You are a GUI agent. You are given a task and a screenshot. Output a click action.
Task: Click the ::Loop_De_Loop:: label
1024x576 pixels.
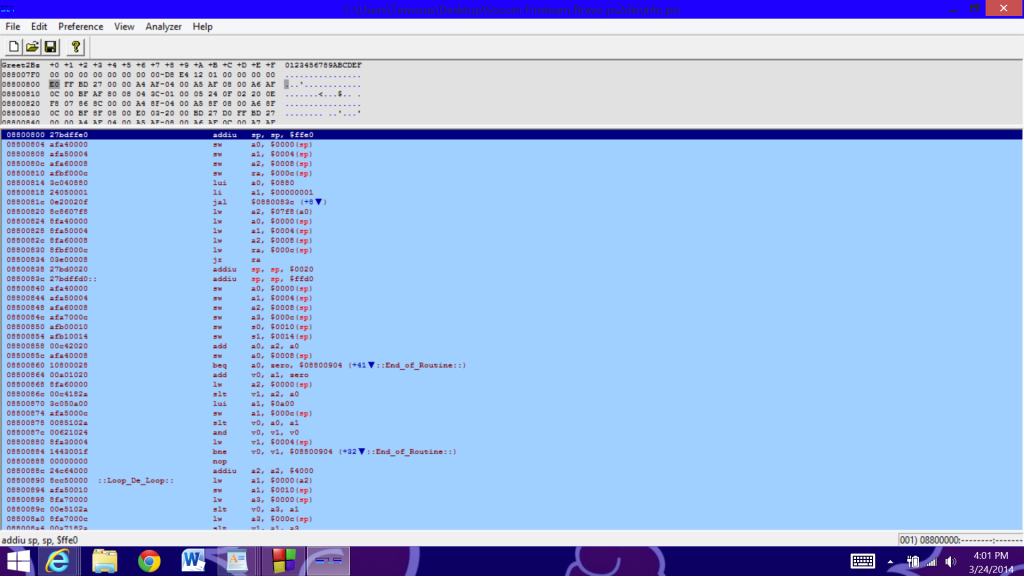(x=136, y=480)
